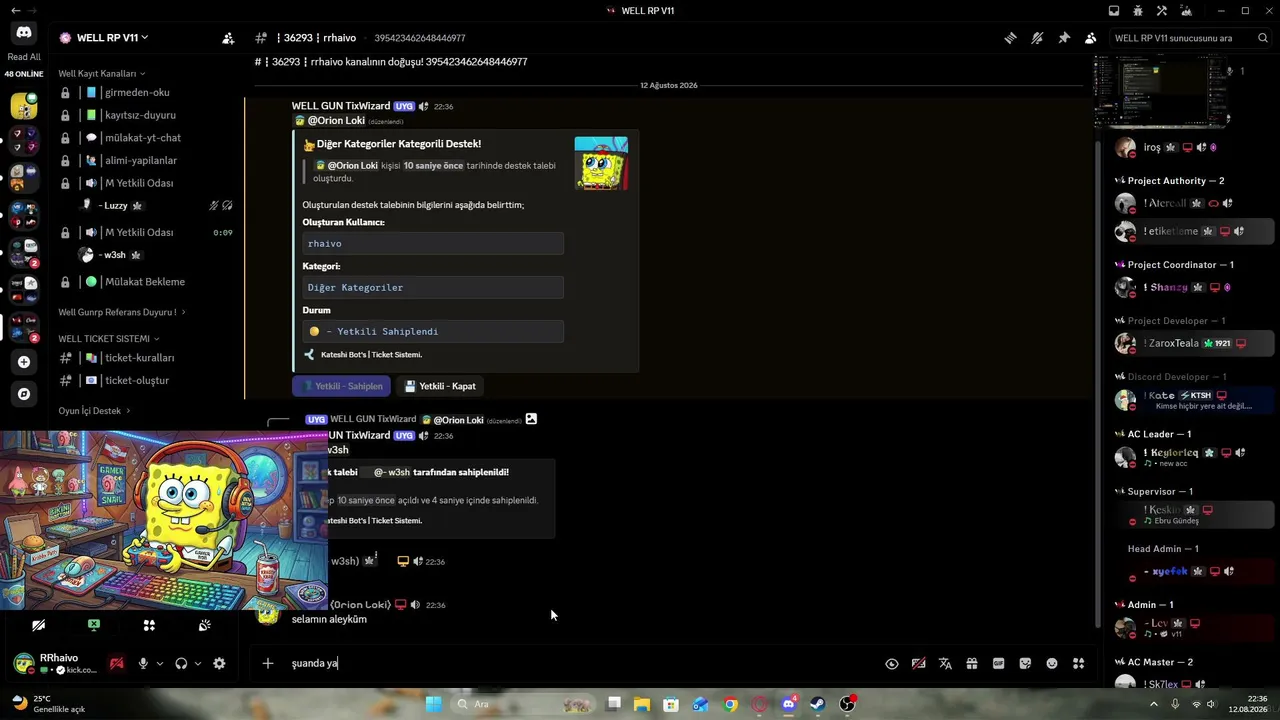Collapse the Well Kayıt Kanalları category
The width and height of the screenshot is (1280, 720).
pyautogui.click(x=102, y=73)
